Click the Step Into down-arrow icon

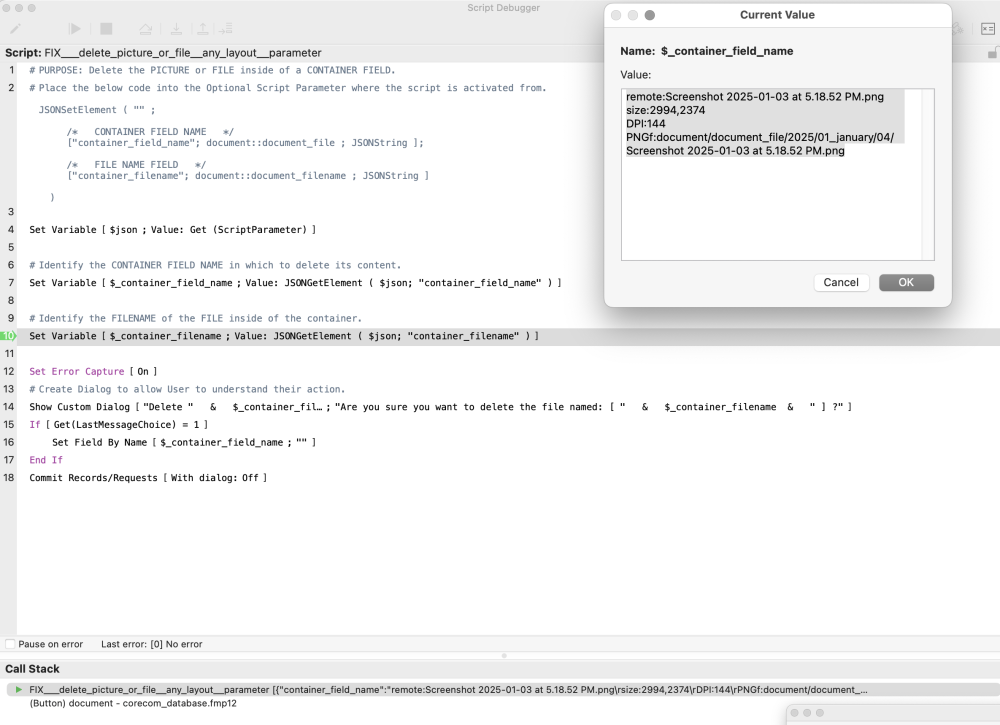pos(177,28)
